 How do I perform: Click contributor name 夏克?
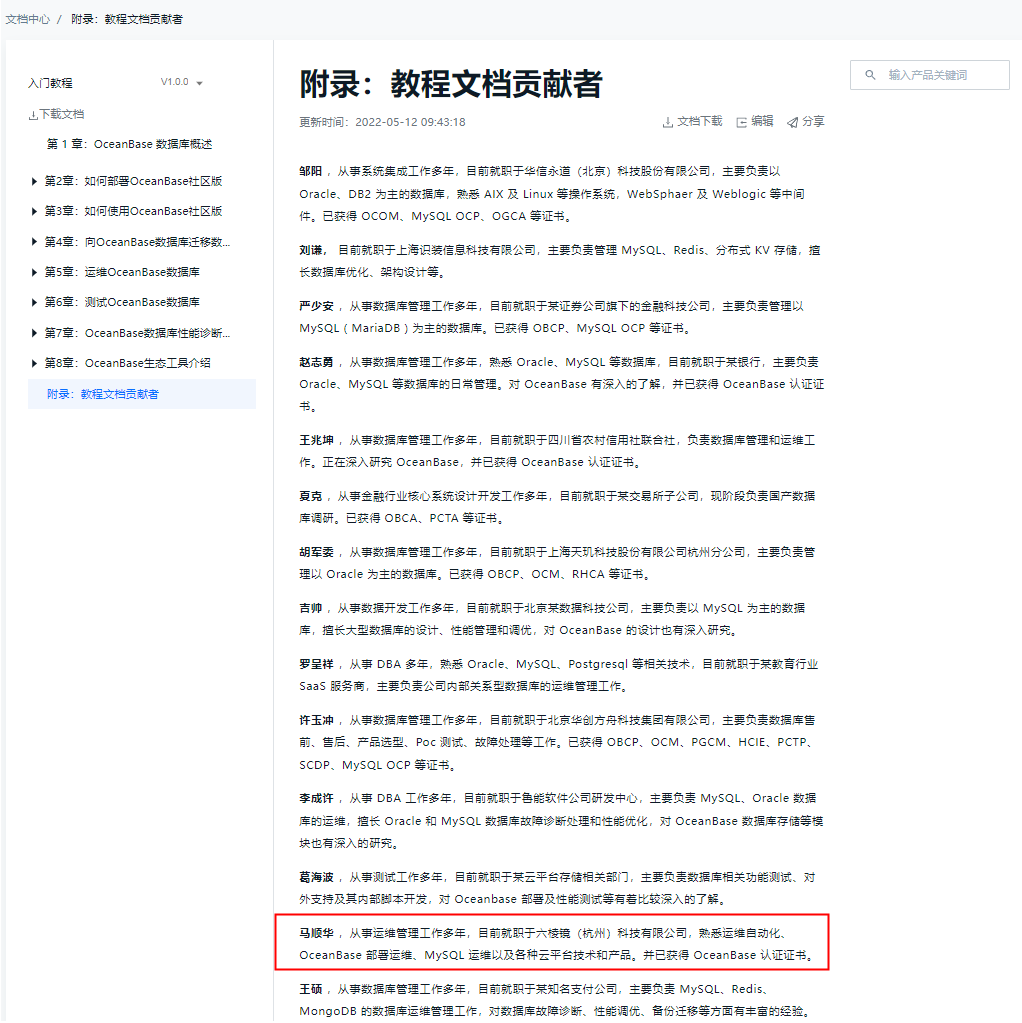click(311, 496)
